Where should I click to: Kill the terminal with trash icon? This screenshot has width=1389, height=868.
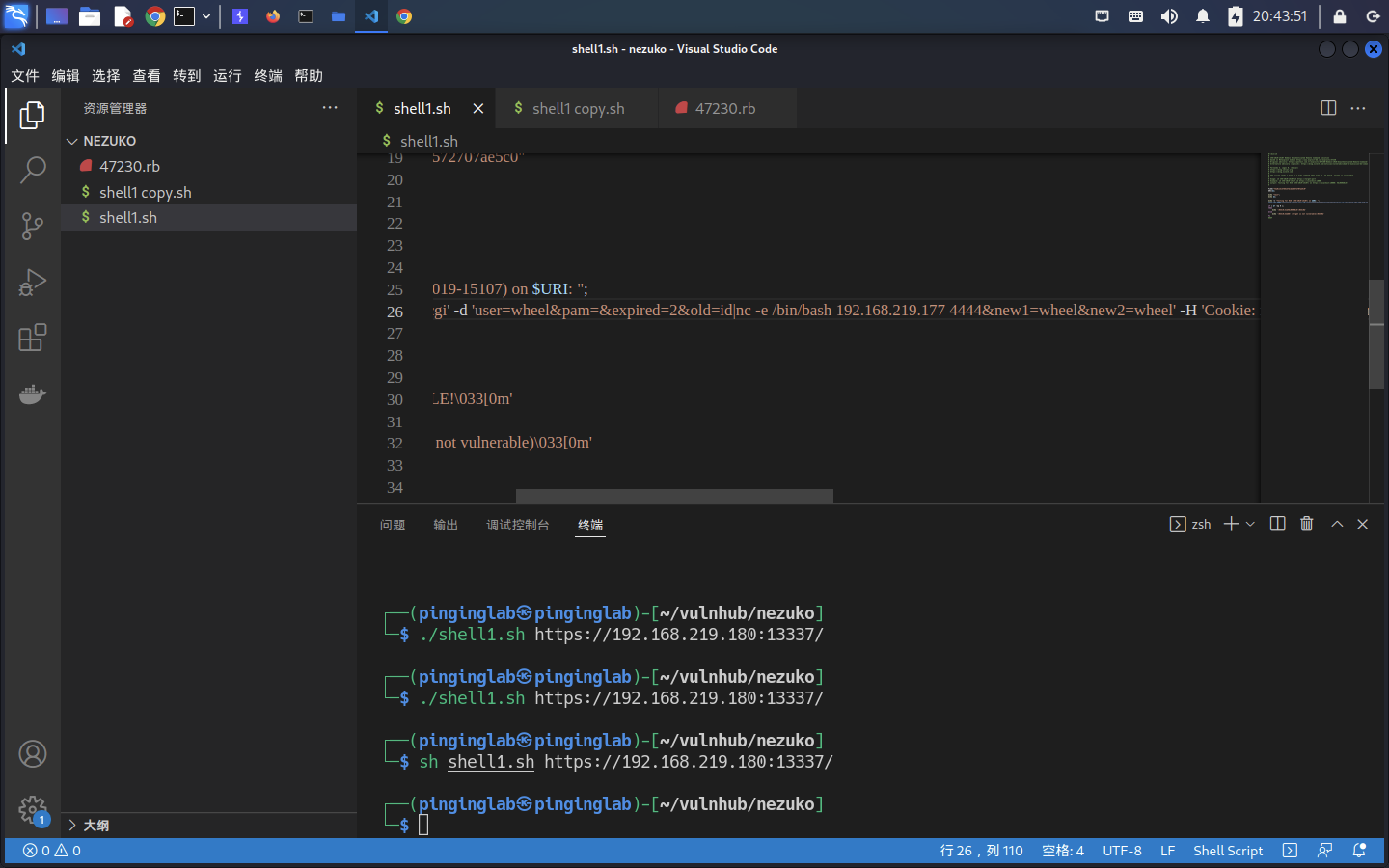(1307, 524)
